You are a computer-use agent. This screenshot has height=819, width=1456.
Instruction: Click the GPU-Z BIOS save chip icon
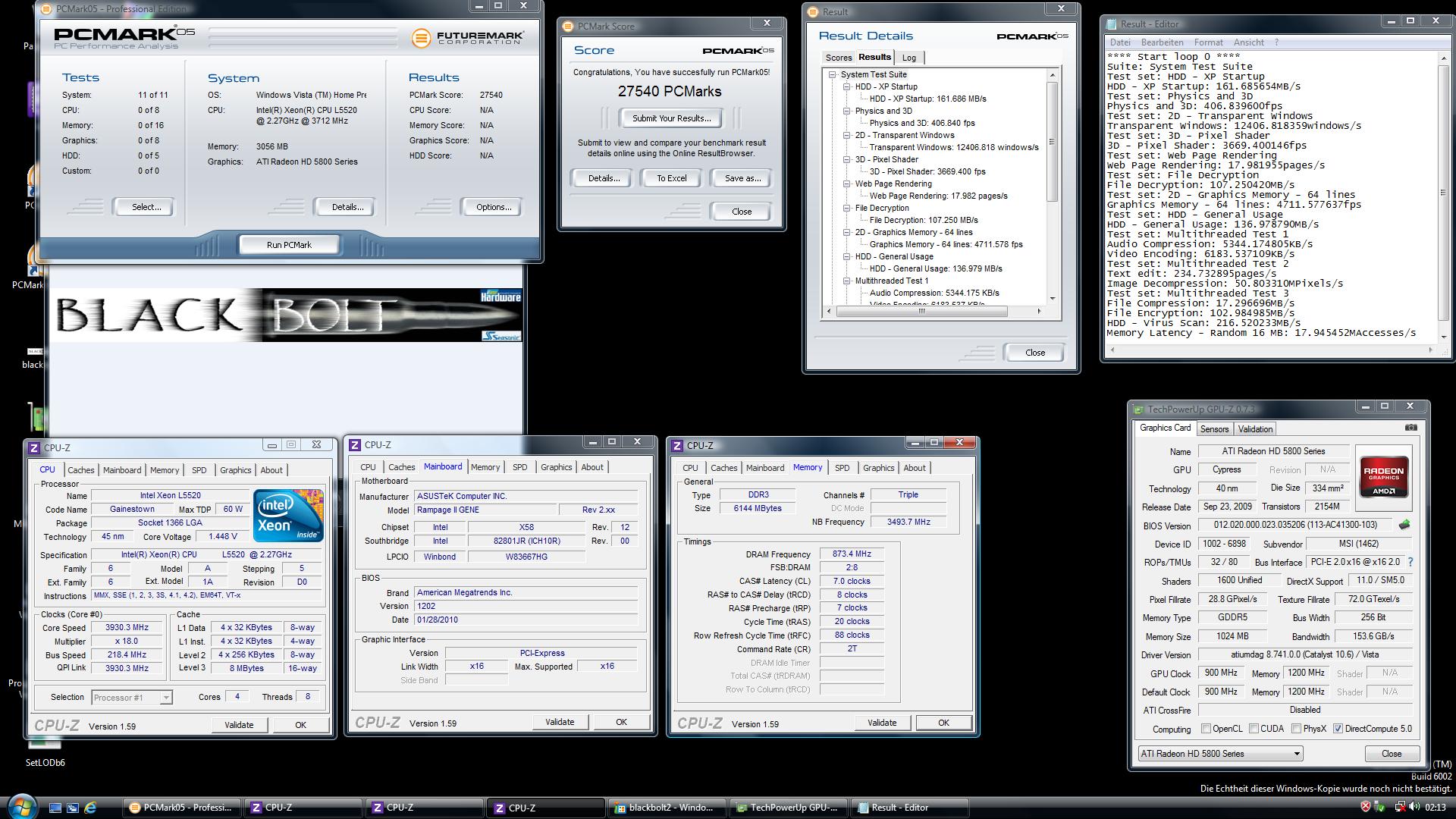tap(1404, 525)
